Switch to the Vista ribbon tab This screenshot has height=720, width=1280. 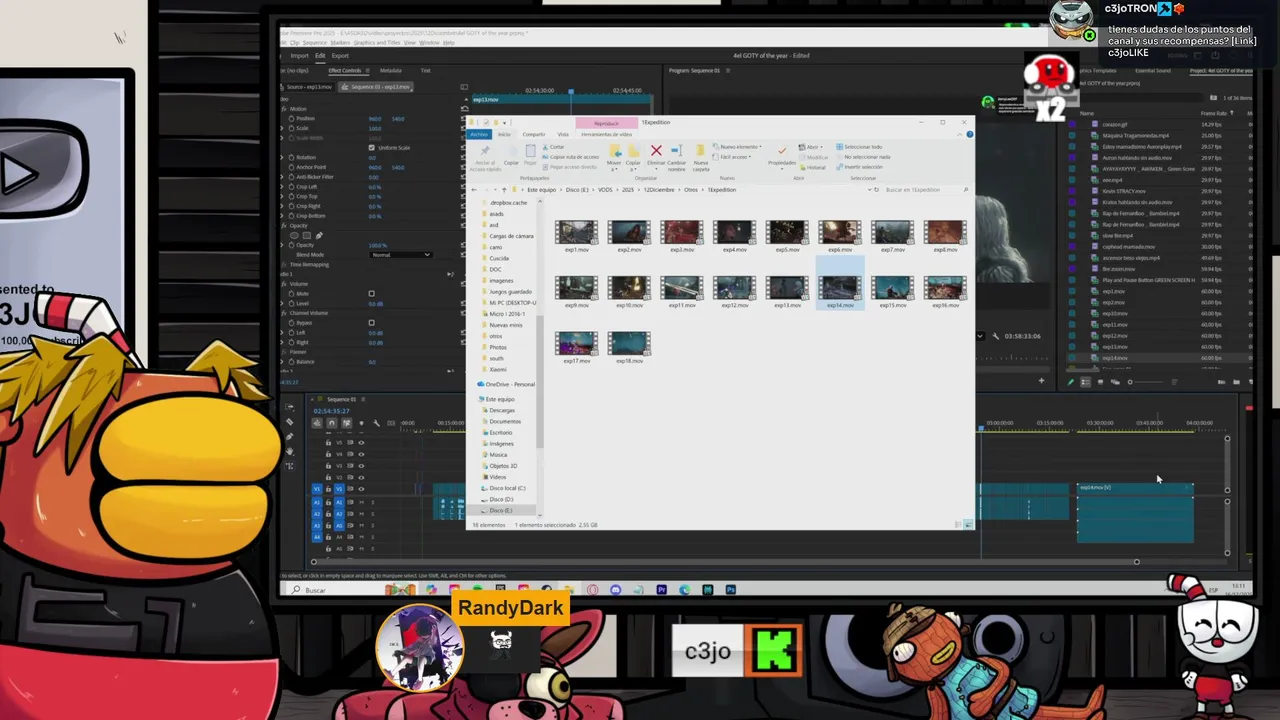[563, 134]
